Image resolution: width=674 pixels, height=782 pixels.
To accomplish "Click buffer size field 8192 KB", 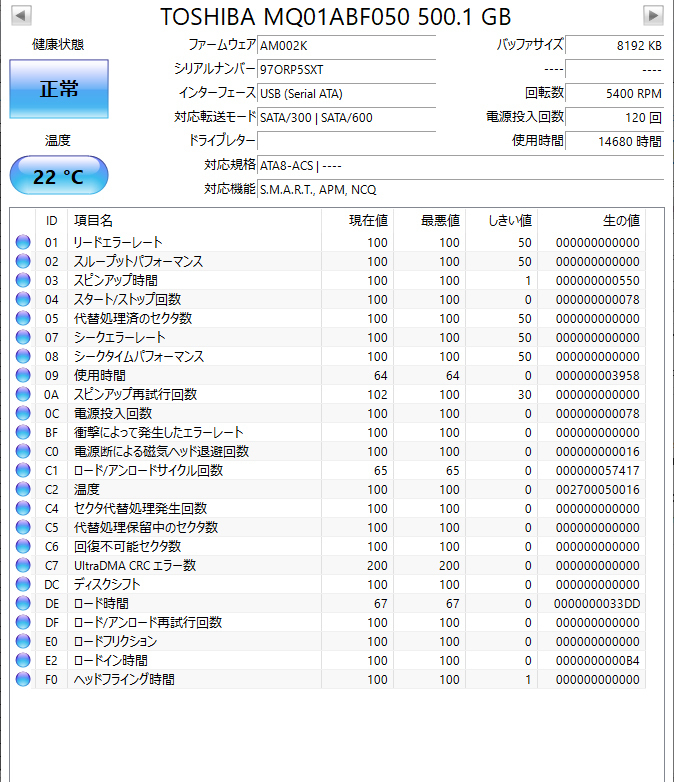I will pos(615,45).
